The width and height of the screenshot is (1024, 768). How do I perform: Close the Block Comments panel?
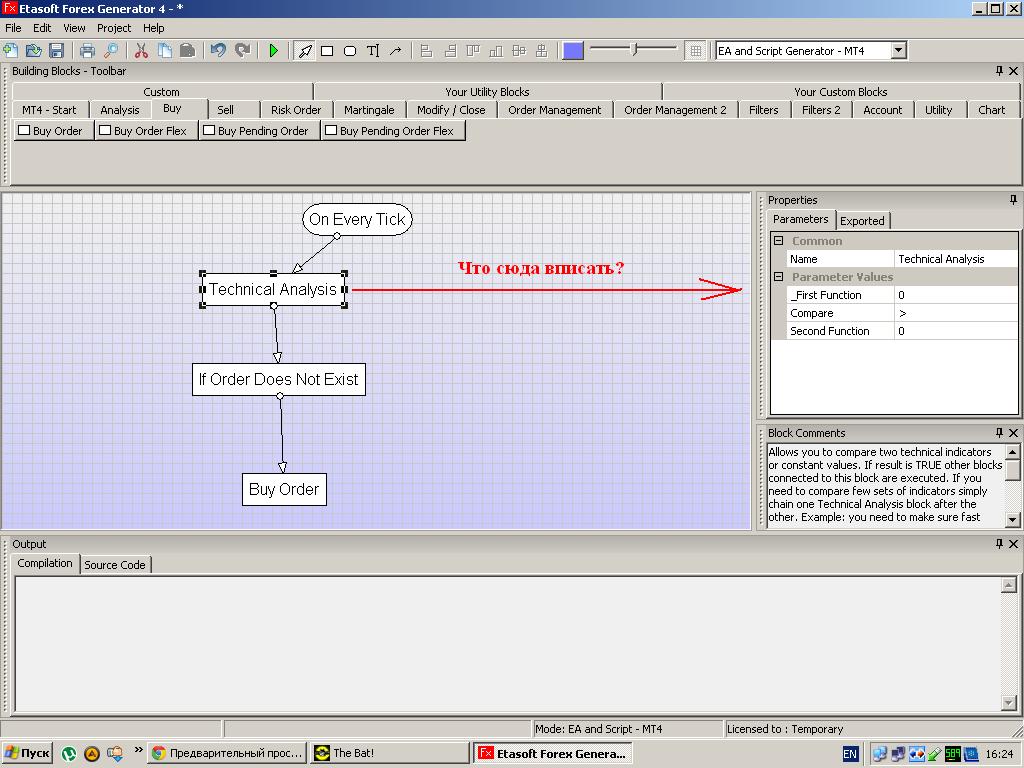1013,432
